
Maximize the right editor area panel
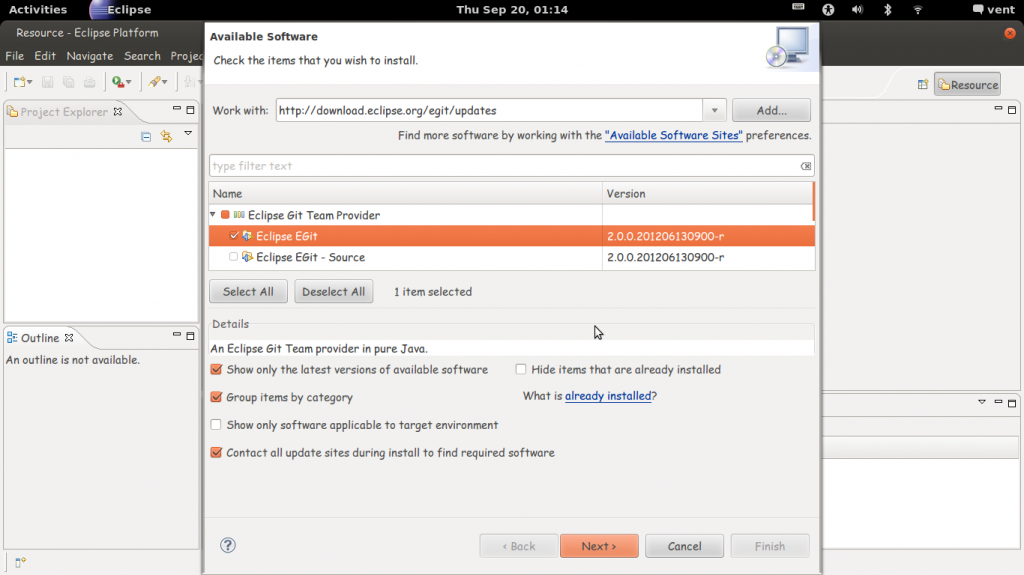point(1012,110)
